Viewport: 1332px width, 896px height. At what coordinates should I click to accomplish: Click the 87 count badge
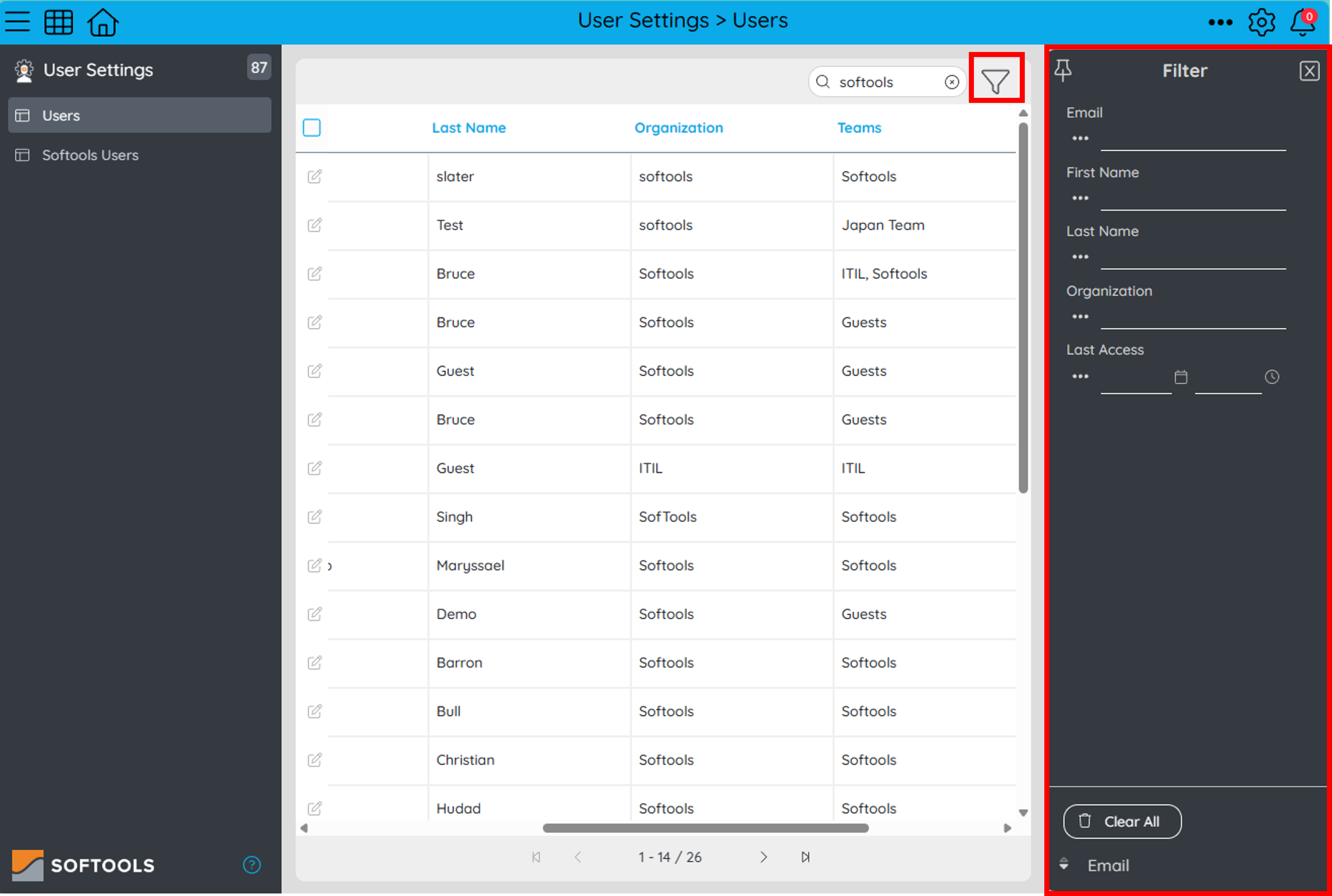point(259,68)
